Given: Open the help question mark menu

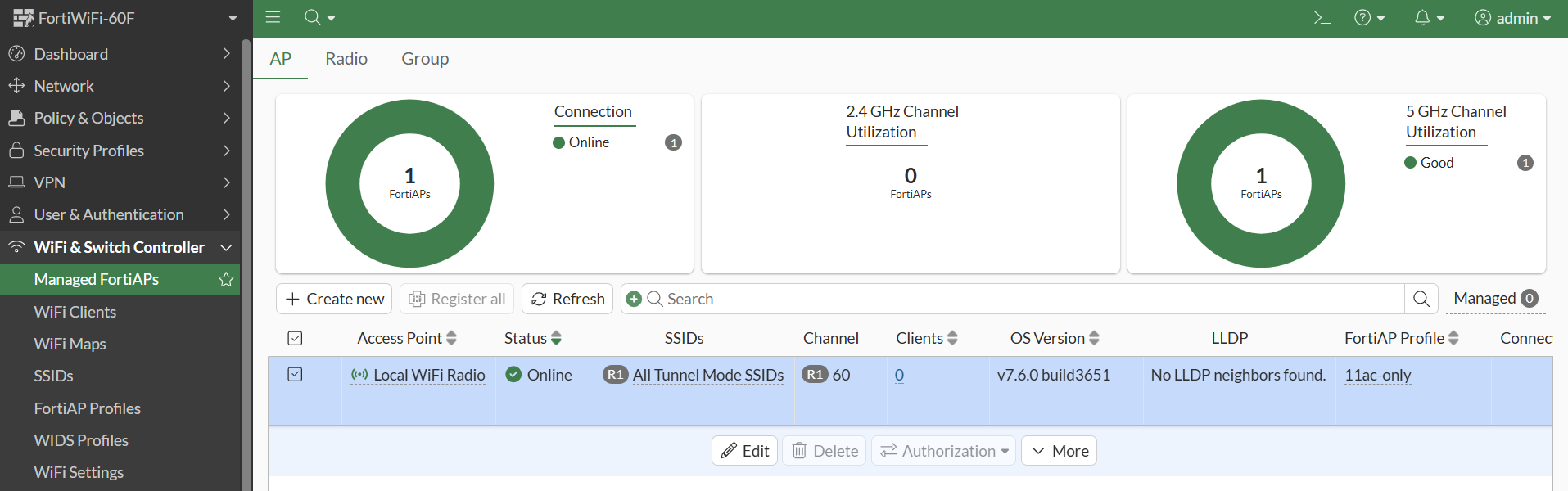Looking at the screenshot, I should (x=1362, y=18).
